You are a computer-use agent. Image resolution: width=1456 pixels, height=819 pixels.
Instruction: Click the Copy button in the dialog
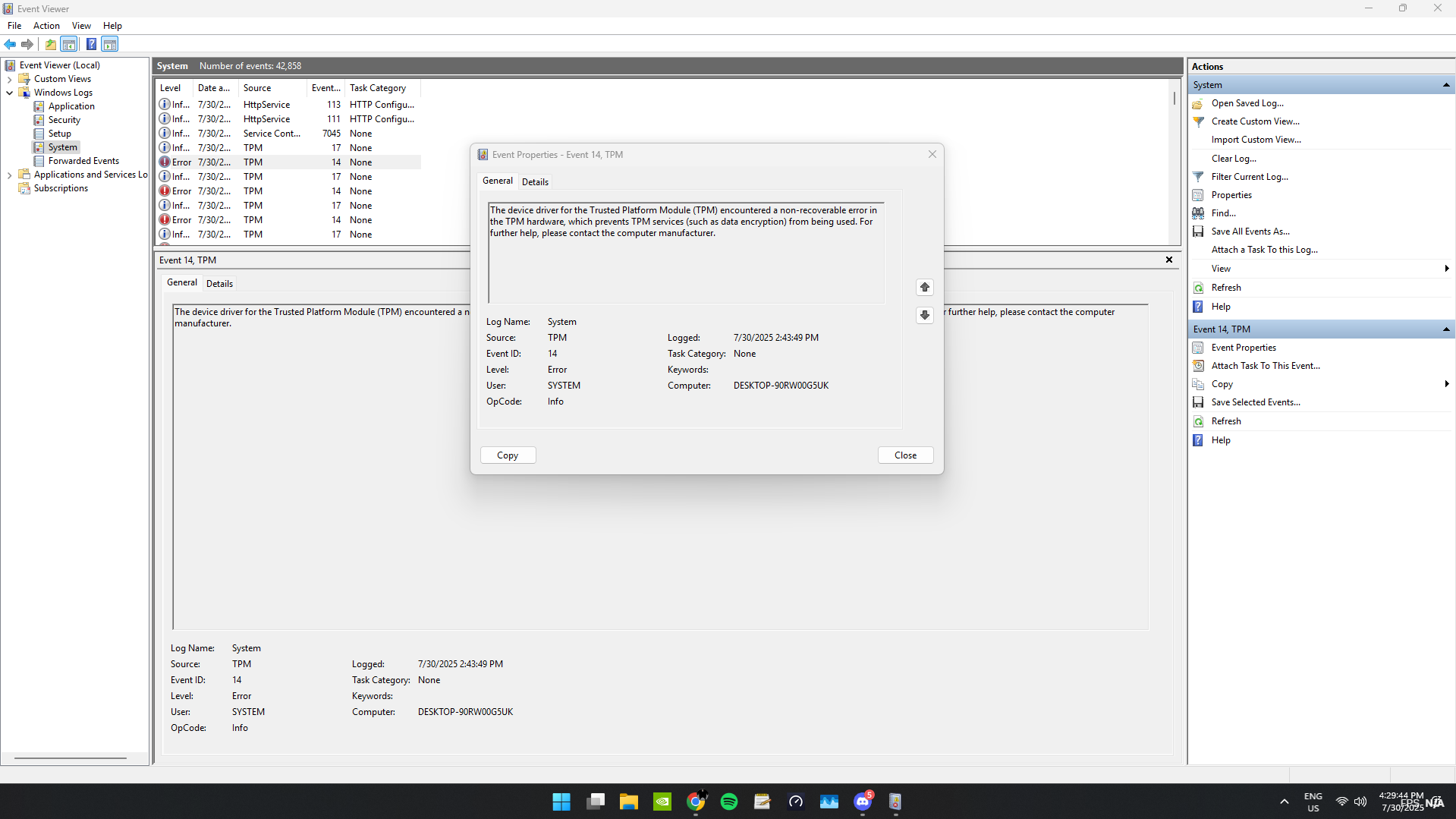[508, 455]
